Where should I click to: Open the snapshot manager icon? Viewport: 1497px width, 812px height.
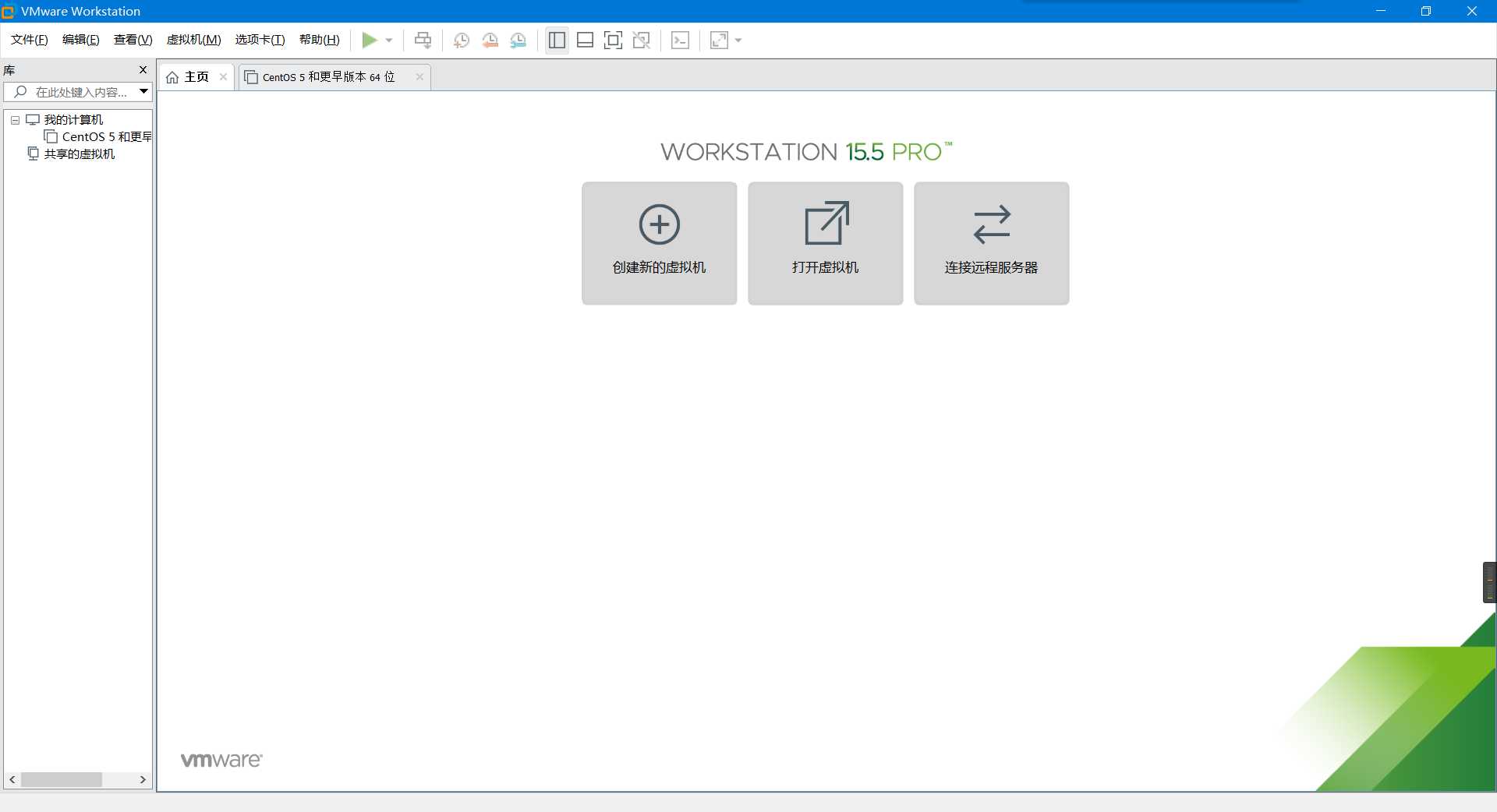[518, 41]
